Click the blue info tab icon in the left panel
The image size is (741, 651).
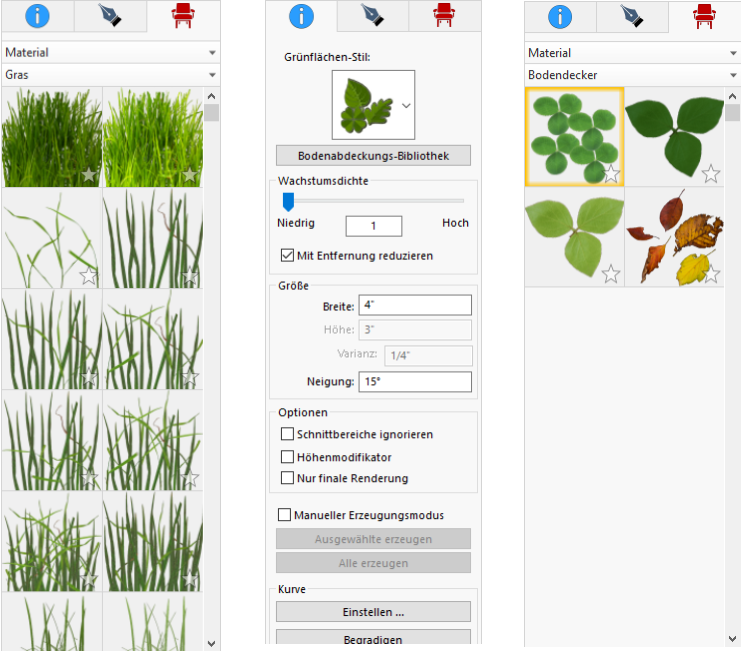[x=38, y=16]
